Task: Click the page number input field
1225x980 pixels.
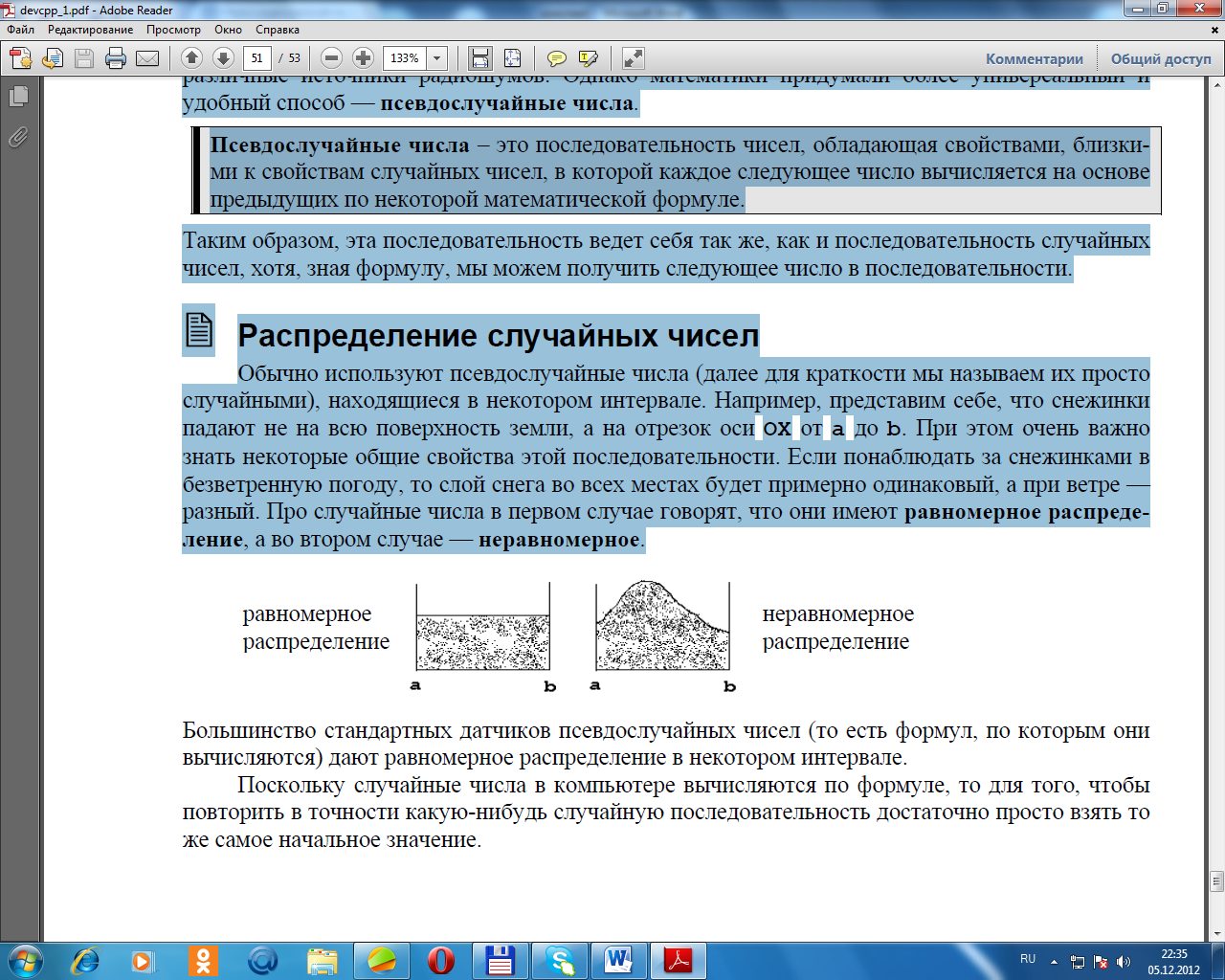Action: click(x=256, y=58)
